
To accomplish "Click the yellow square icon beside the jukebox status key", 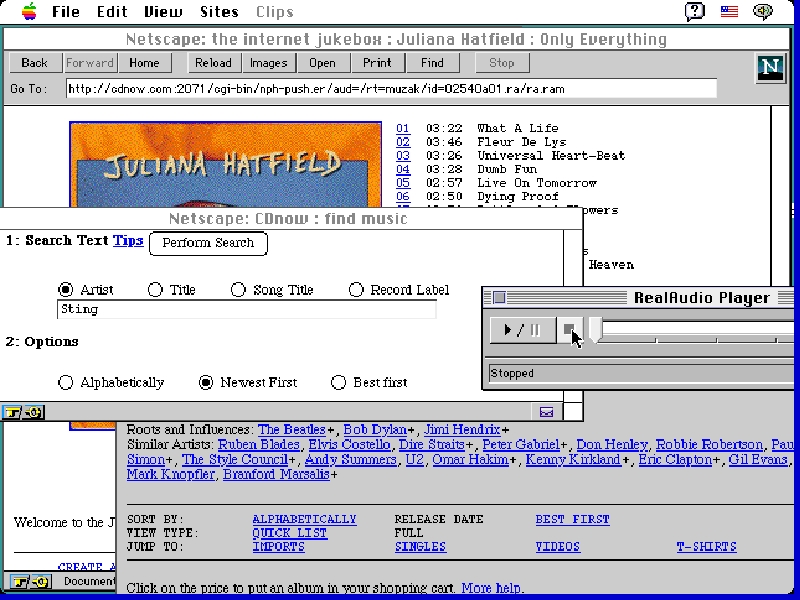I will click(x=40, y=582).
